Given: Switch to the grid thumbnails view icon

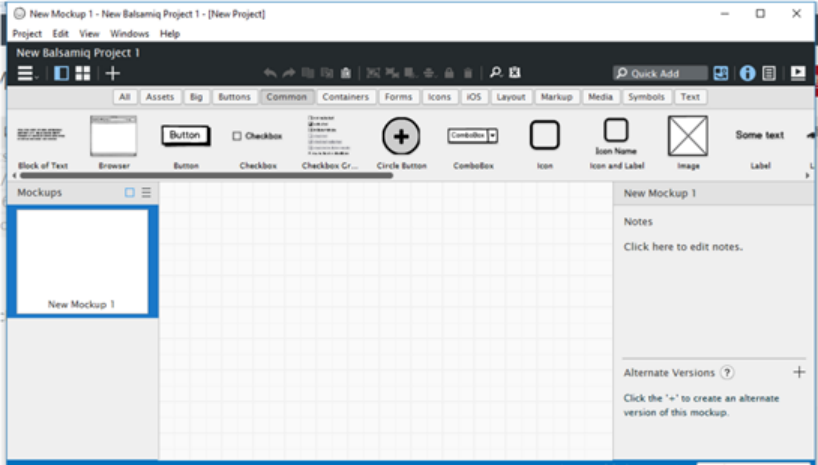Looking at the screenshot, I should tap(82, 73).
